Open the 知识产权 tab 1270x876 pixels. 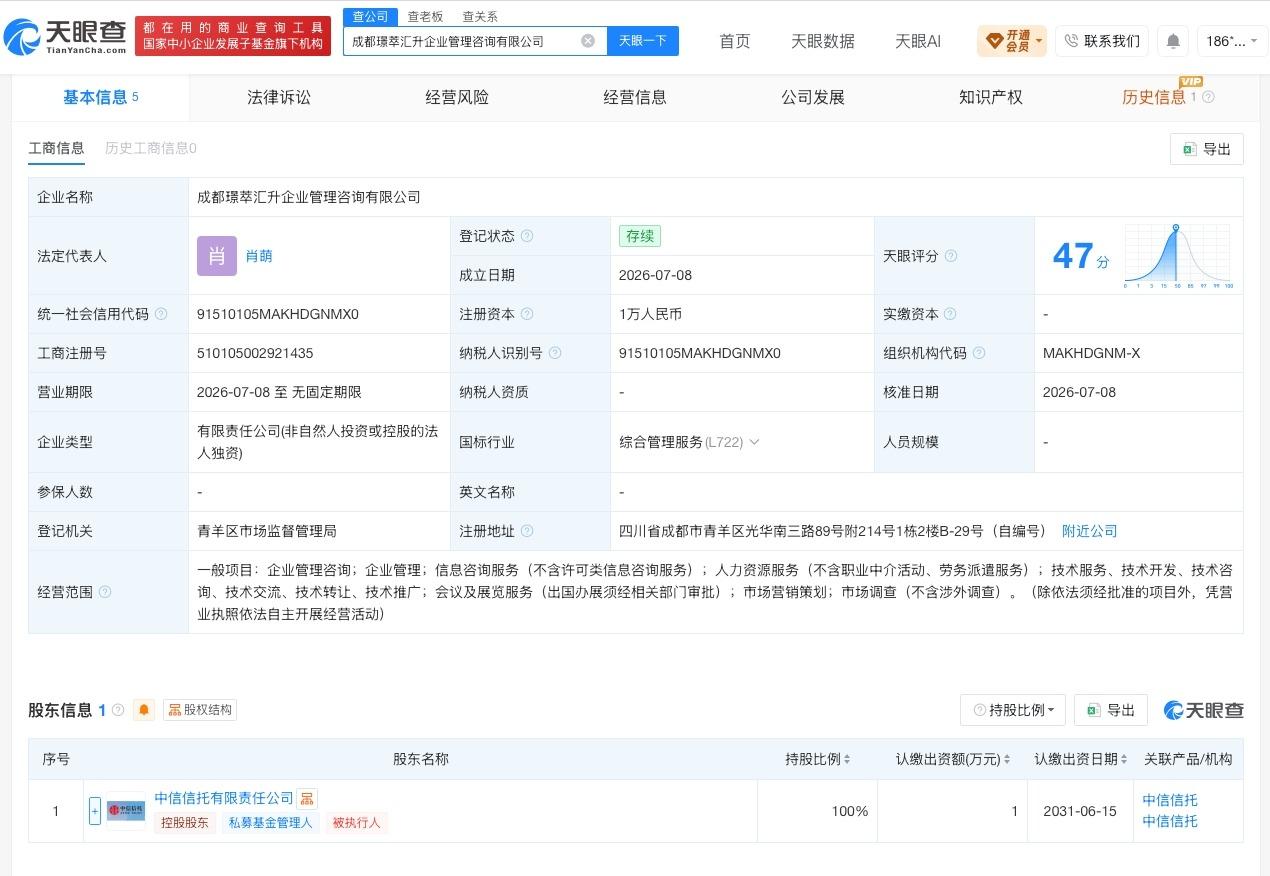[991, 97]
